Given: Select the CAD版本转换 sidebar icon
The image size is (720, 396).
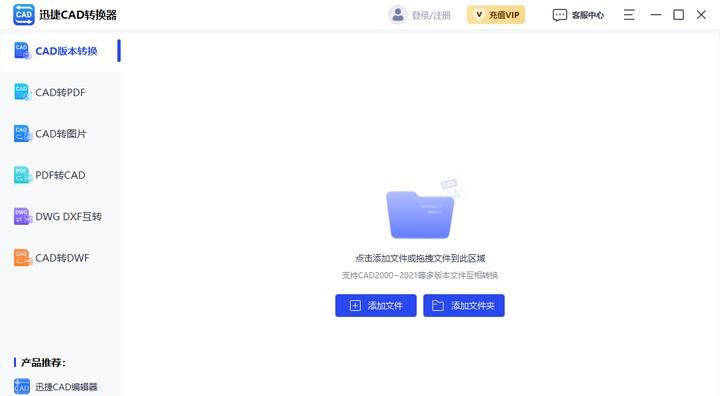Looking at the screenshot, I should (22, 51).
